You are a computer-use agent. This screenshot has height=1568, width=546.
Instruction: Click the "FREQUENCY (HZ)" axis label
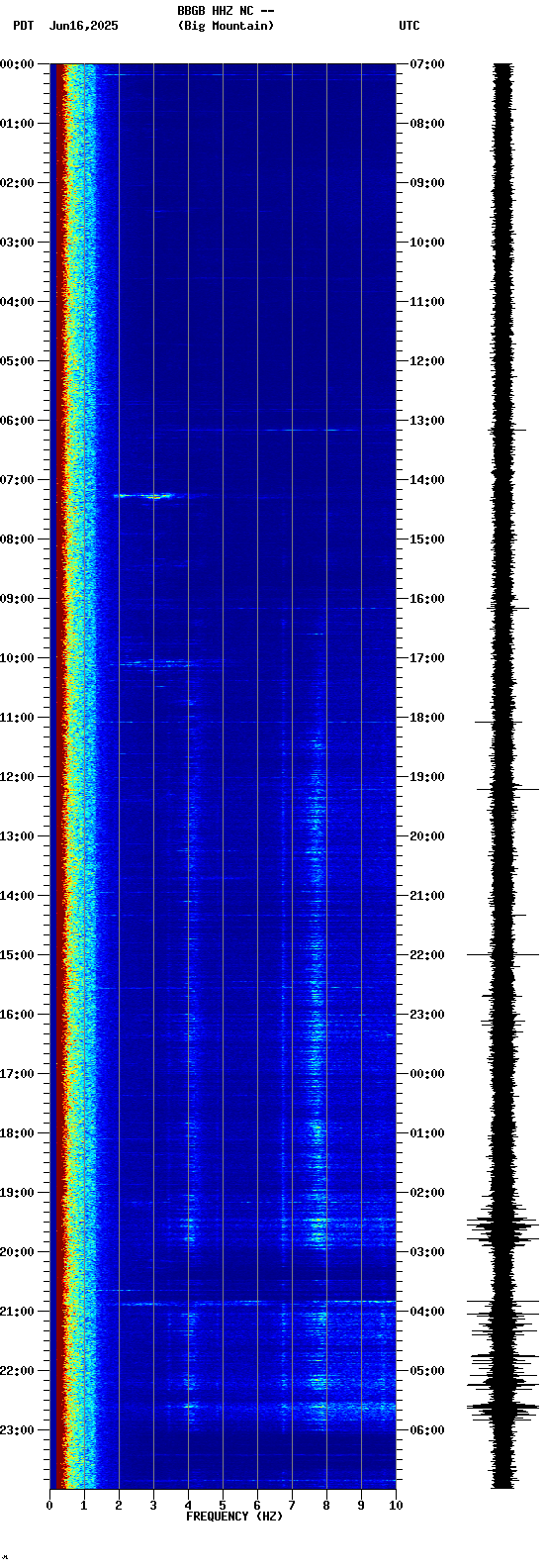(234, 1517)
